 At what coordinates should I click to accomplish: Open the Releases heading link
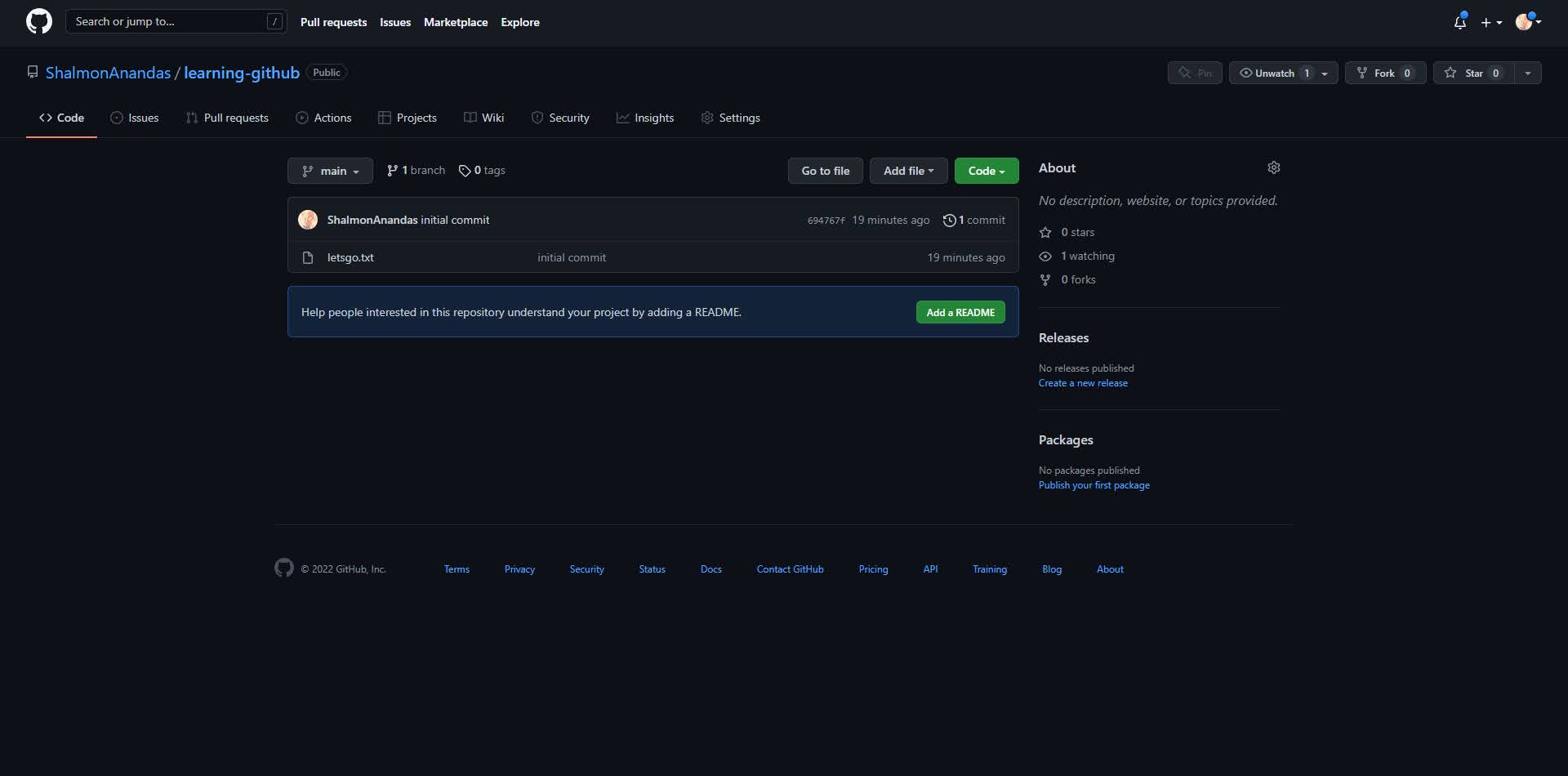coord(1063,337)
